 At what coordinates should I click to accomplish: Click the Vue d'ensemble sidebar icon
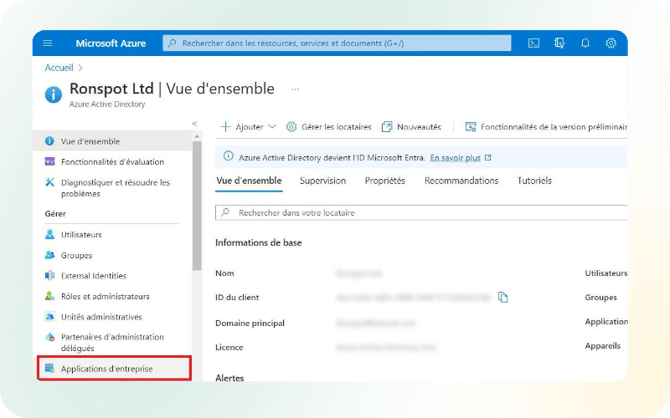click(x=50, y=141)
